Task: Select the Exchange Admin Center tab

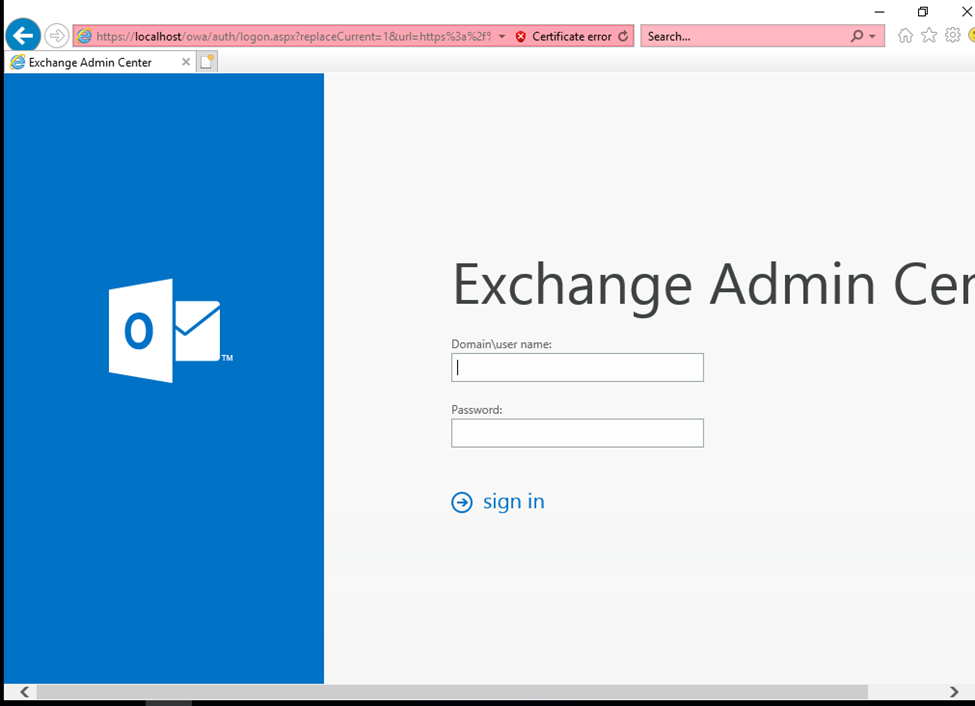Action: pyautogui.click(x=90, y=62)
